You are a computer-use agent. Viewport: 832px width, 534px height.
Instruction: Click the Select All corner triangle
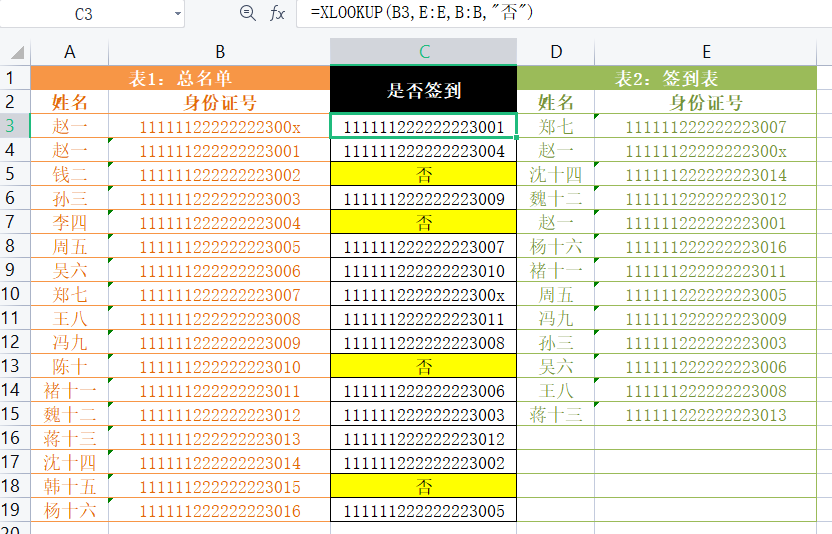pyautogui.click(x=17, y=52)
